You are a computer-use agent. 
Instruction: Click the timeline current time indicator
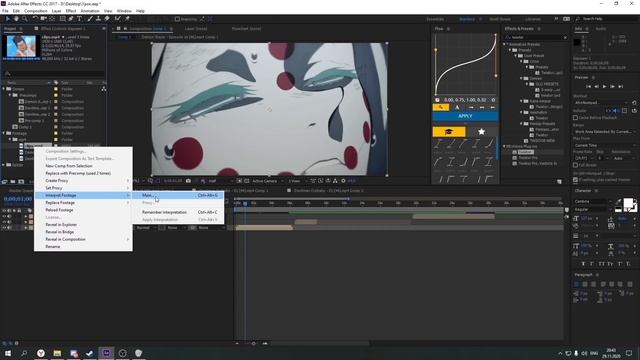coord(245,203)
